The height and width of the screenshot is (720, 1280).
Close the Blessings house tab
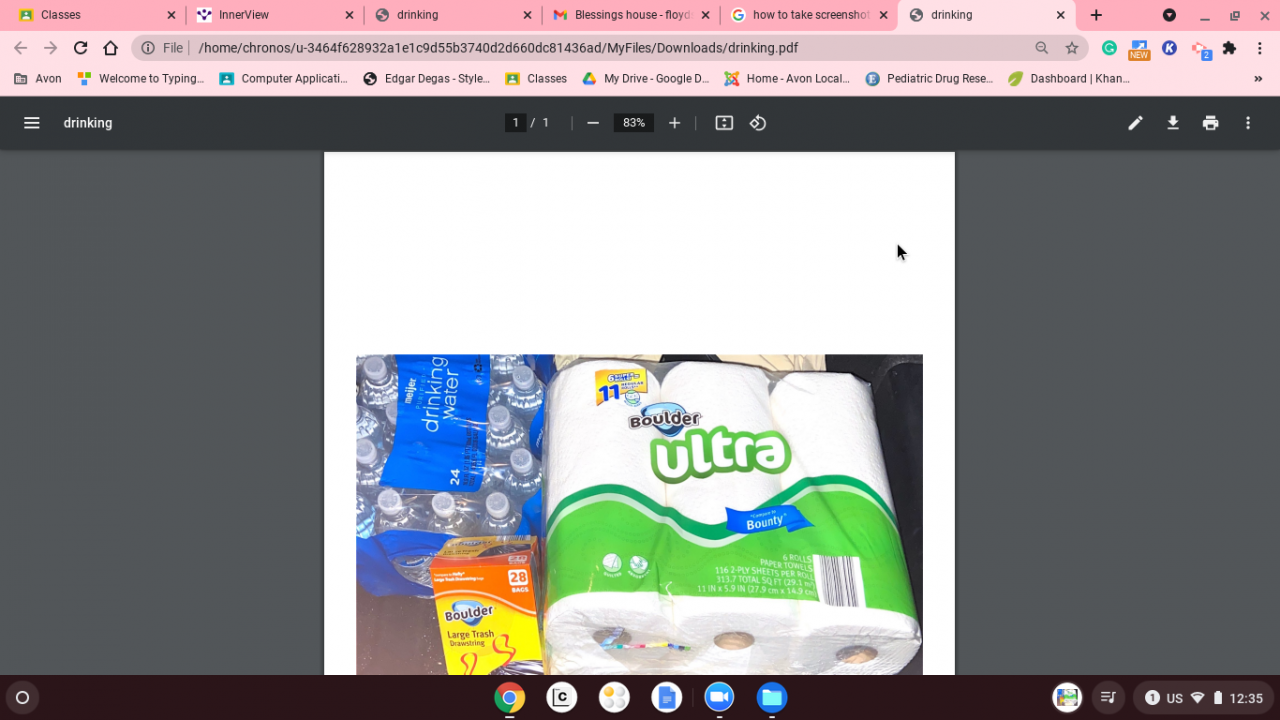(x=705, y=15)
